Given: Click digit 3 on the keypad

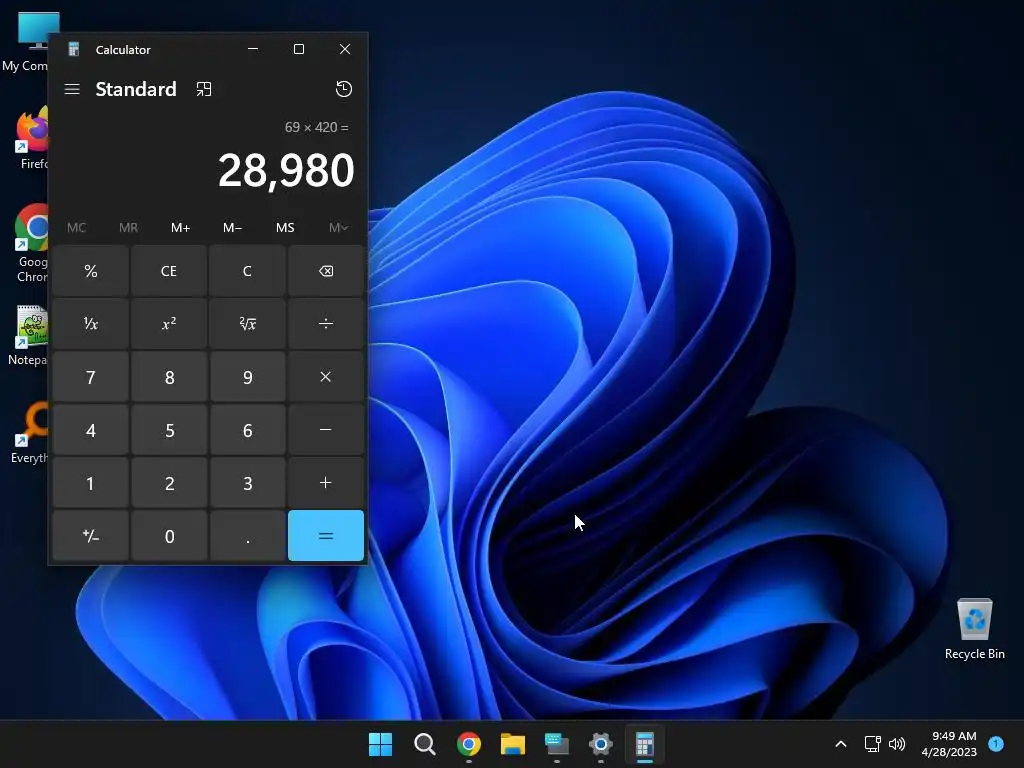Looking at the screenshot, I should click(x=248, y=483).
